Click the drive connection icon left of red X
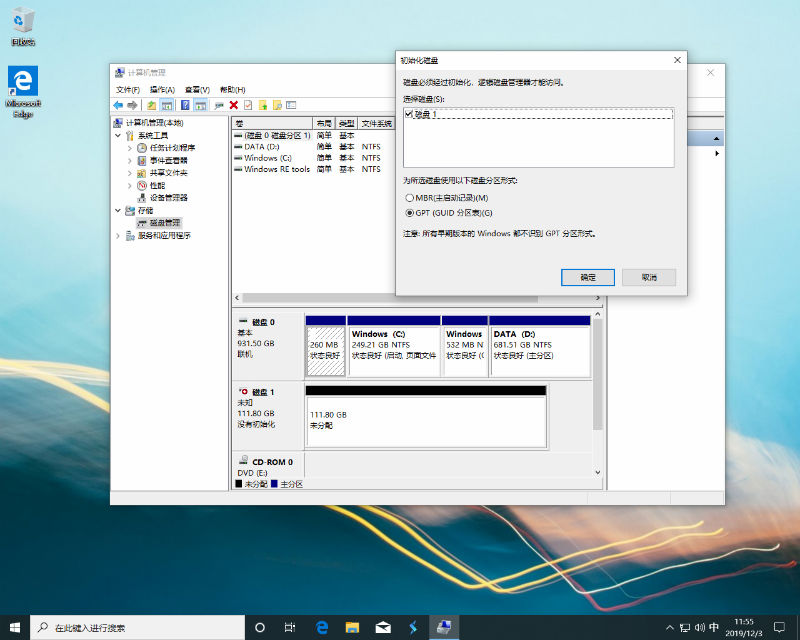The height and width of the screenshot is (640, 800). click(219, 105)
